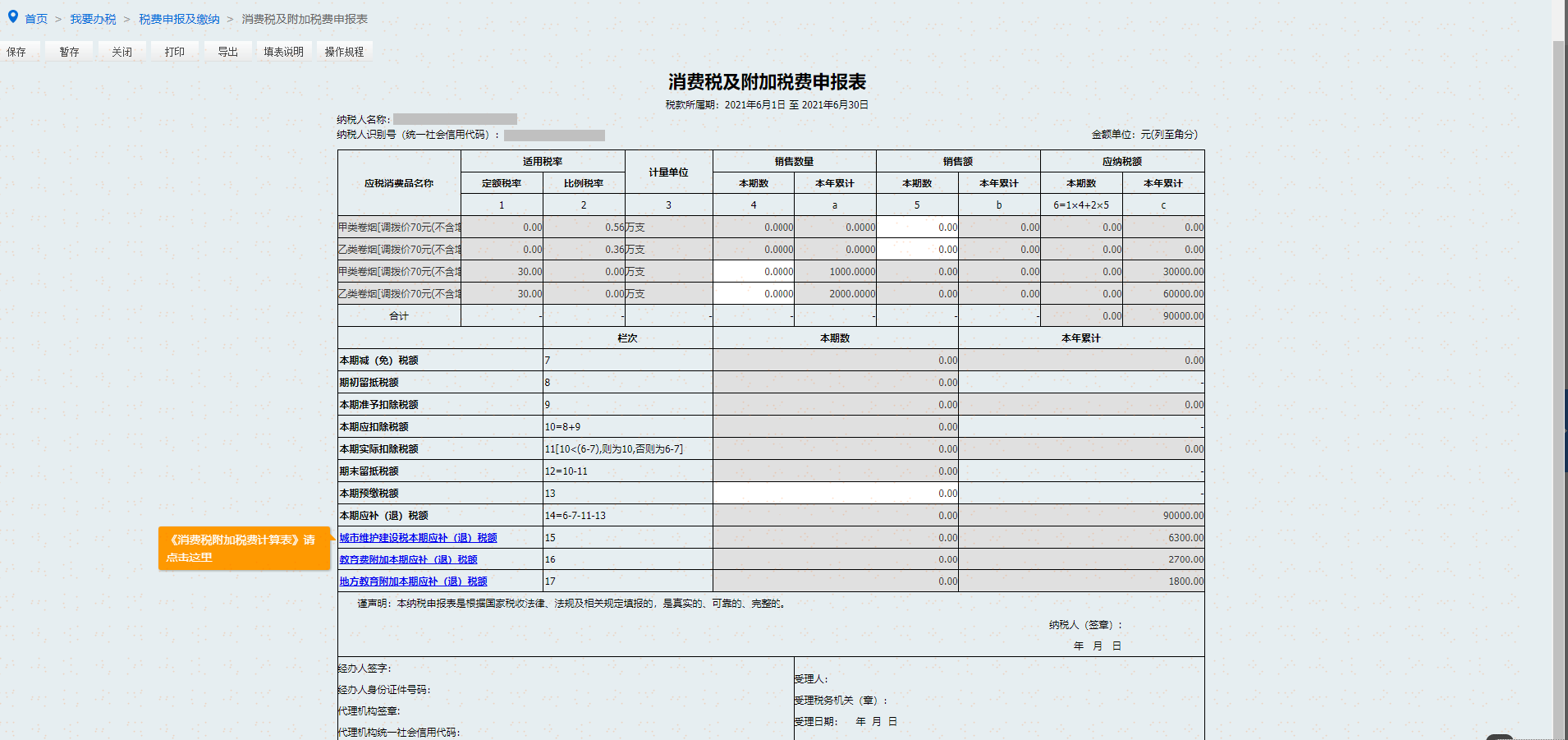The width and height of the screenshot is (1568, 740).
Task: Click the 本期实际扣除税额 row label
Action: pos(379,449)
